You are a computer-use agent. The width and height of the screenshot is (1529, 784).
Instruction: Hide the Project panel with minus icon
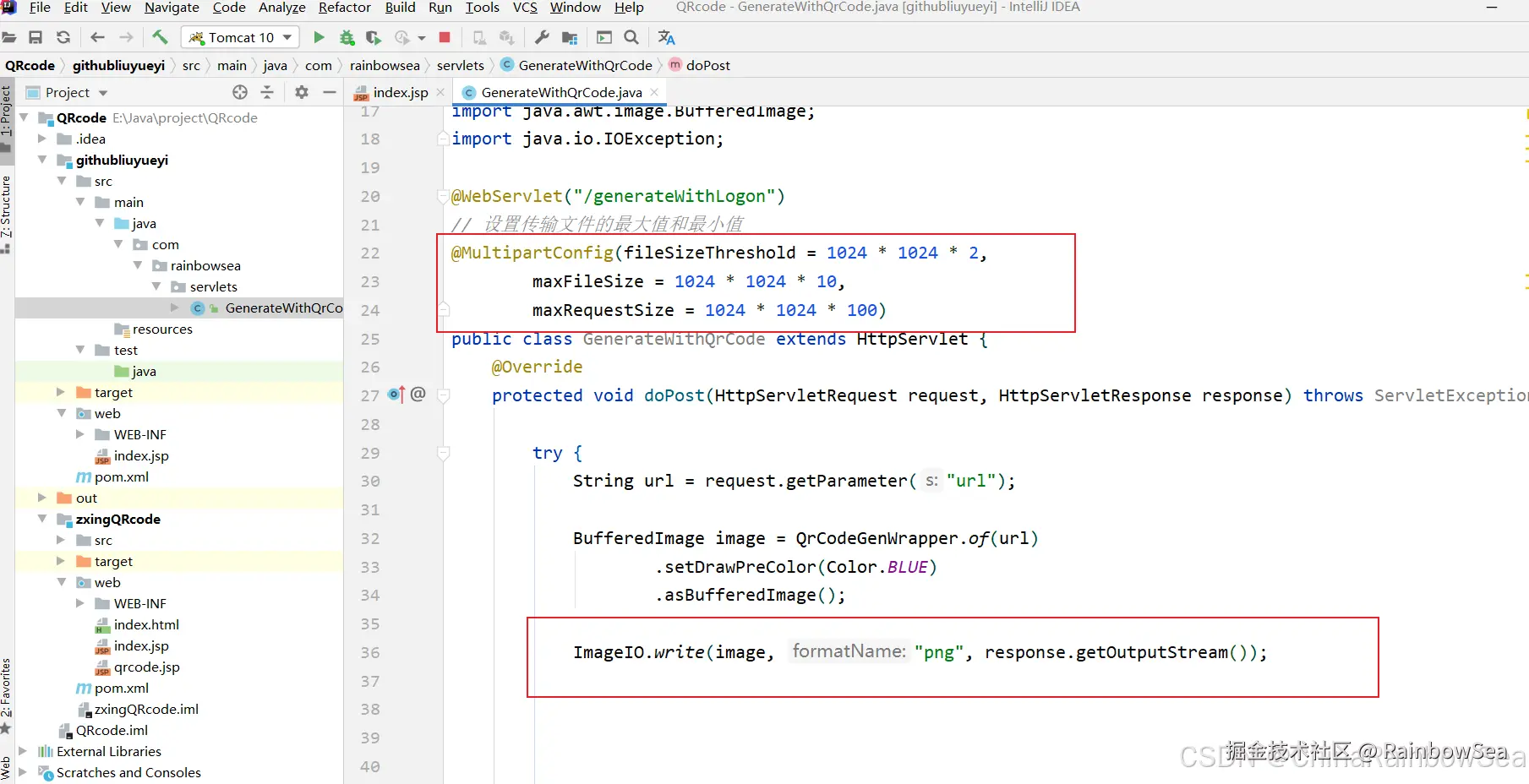pyautogui.click(x=330, y=92)
